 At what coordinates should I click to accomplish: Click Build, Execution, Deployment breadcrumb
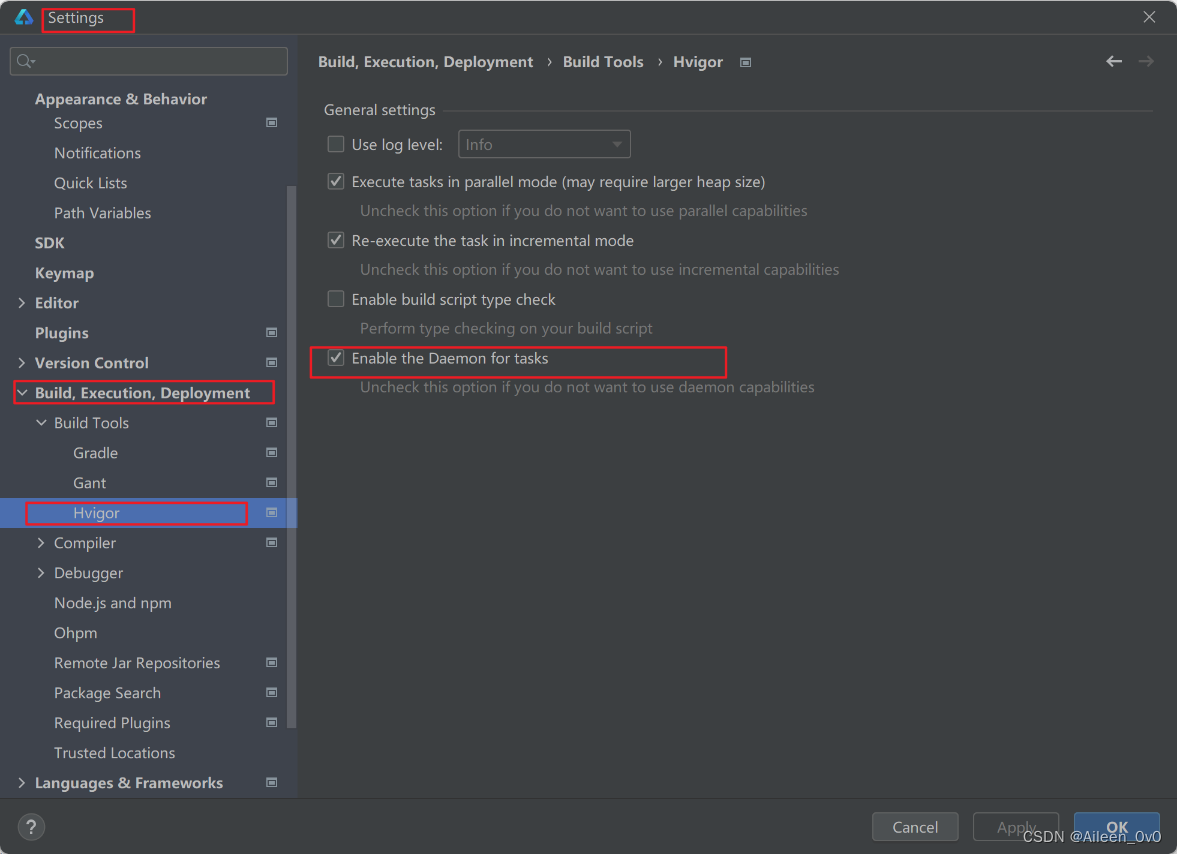click(426, 62)
